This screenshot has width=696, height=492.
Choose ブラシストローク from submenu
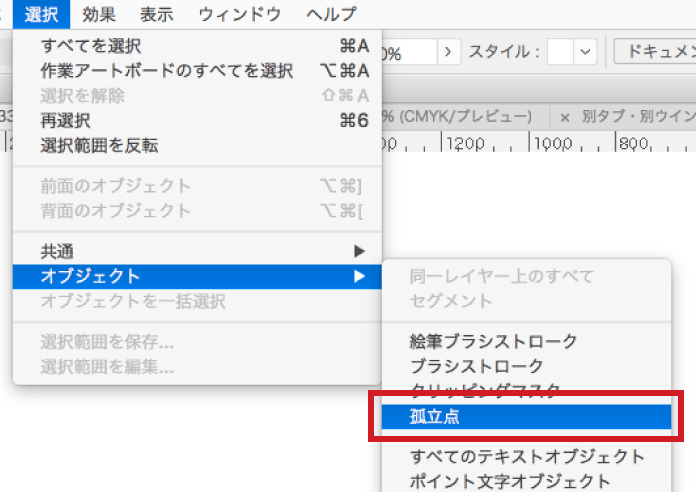tap(477, 366)
